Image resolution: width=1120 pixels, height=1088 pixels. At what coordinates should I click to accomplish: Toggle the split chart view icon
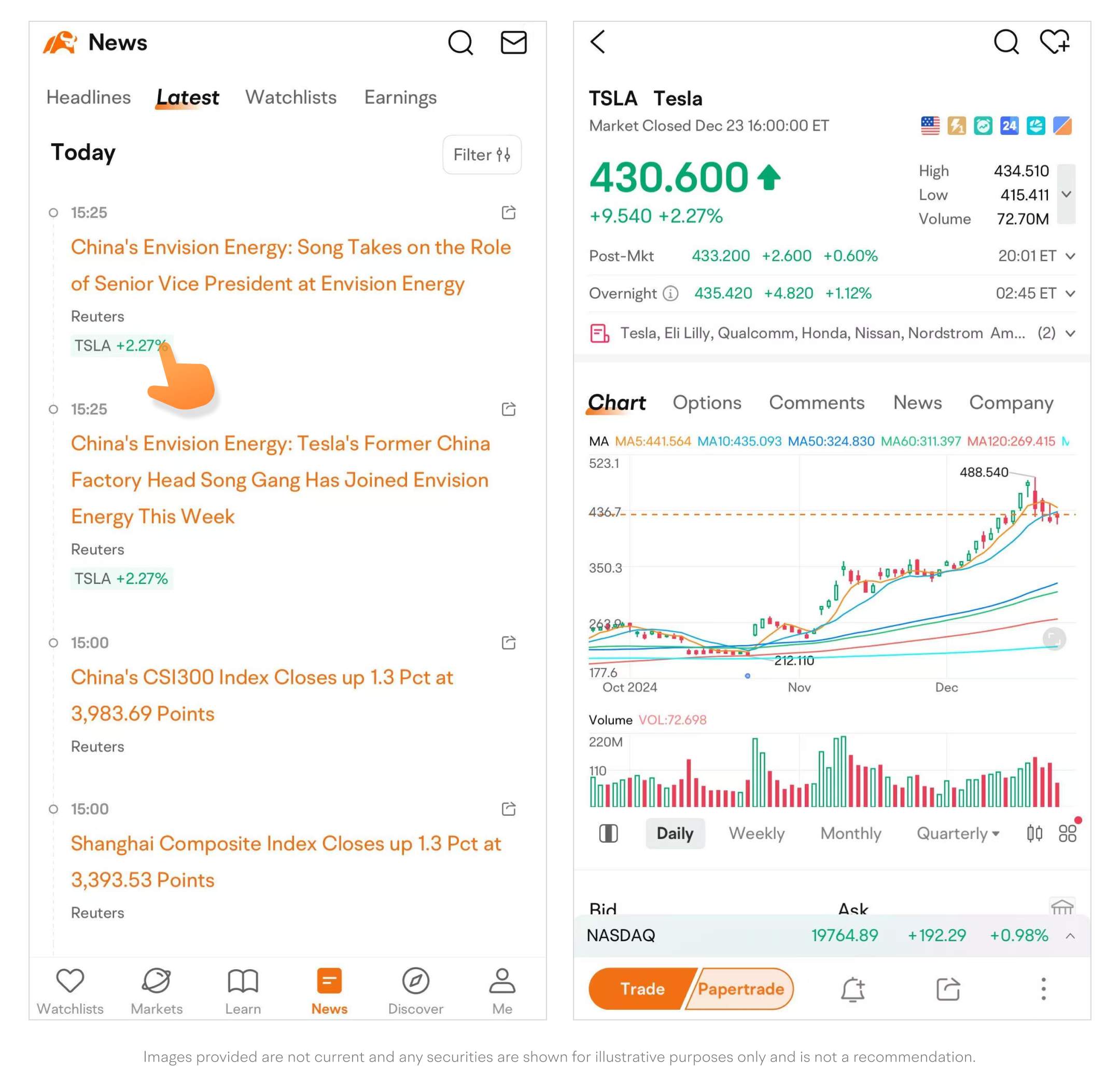pos(609,833)
